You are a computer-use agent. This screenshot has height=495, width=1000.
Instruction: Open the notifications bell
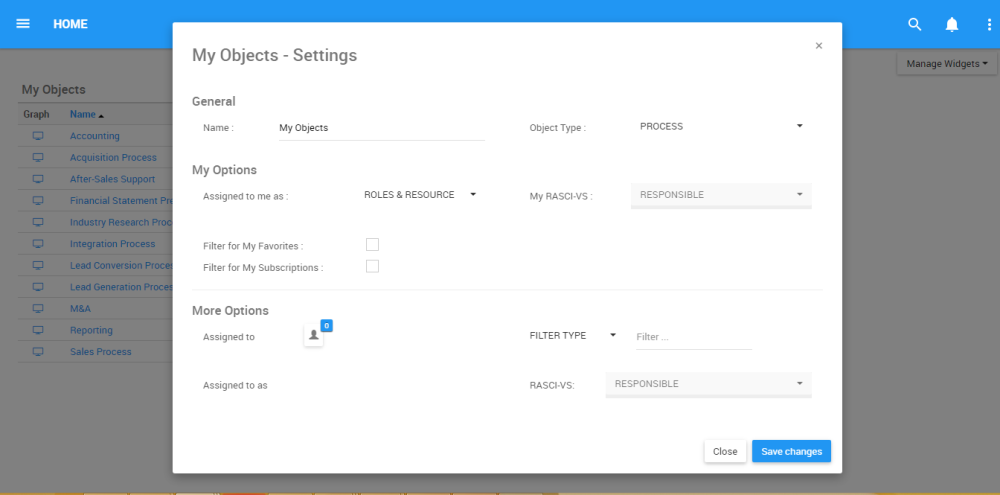click(952, 24)
